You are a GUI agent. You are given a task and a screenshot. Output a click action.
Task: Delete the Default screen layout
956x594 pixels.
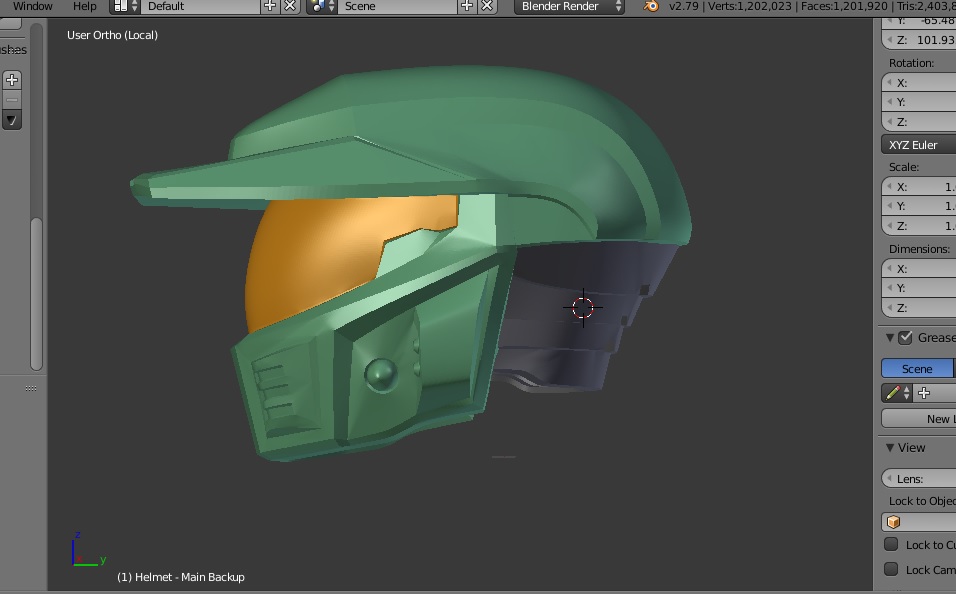290,6
